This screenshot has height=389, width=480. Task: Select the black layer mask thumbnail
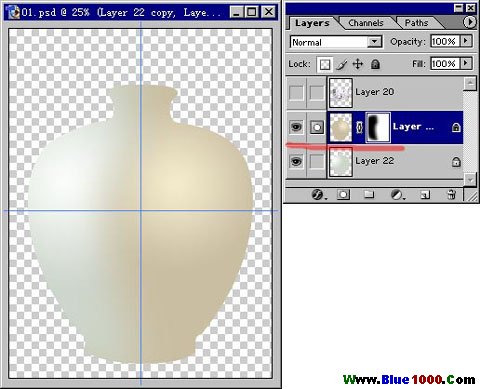coord(378,127)
